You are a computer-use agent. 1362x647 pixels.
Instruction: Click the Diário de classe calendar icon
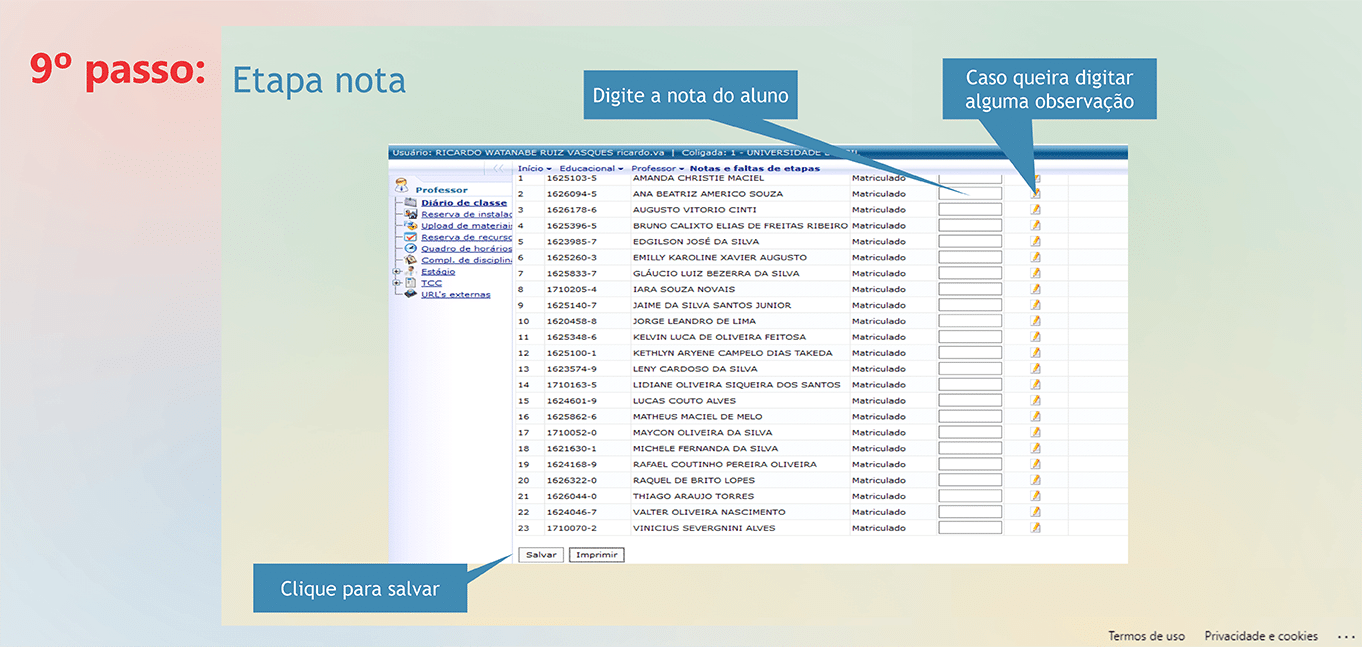tap(410, 203)
